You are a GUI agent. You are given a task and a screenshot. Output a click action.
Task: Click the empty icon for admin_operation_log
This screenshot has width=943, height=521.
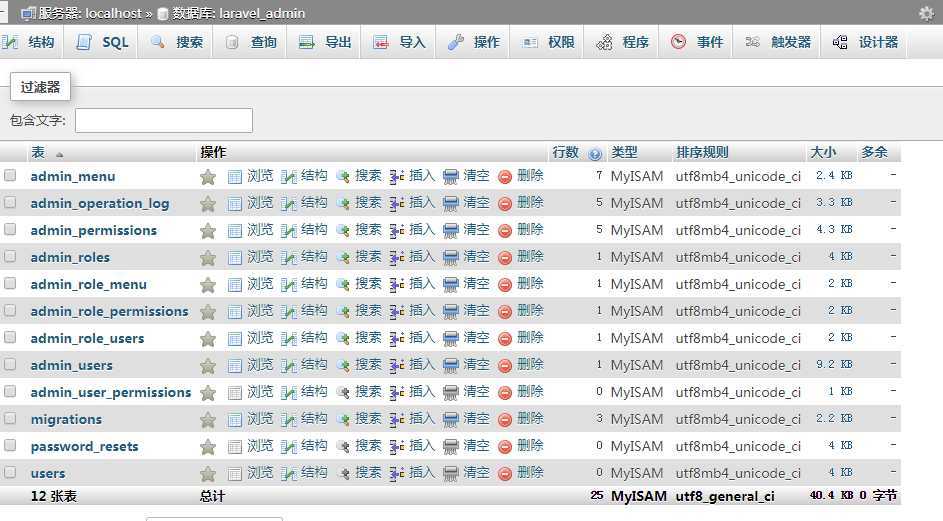click(450, 204)
